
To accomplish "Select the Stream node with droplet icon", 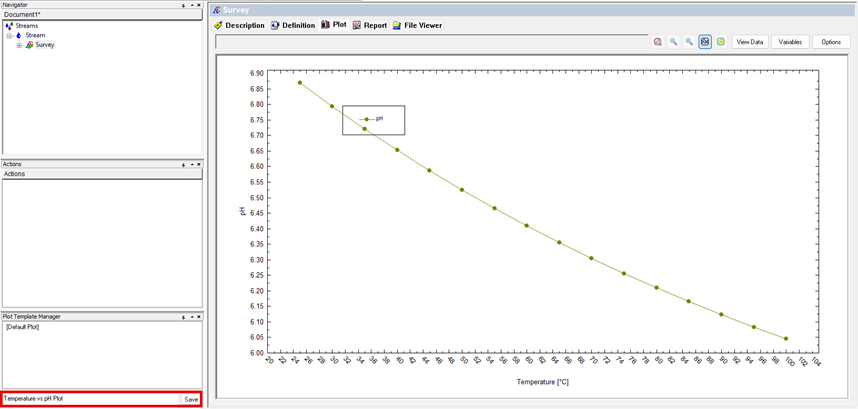I will tap(35, 35).
